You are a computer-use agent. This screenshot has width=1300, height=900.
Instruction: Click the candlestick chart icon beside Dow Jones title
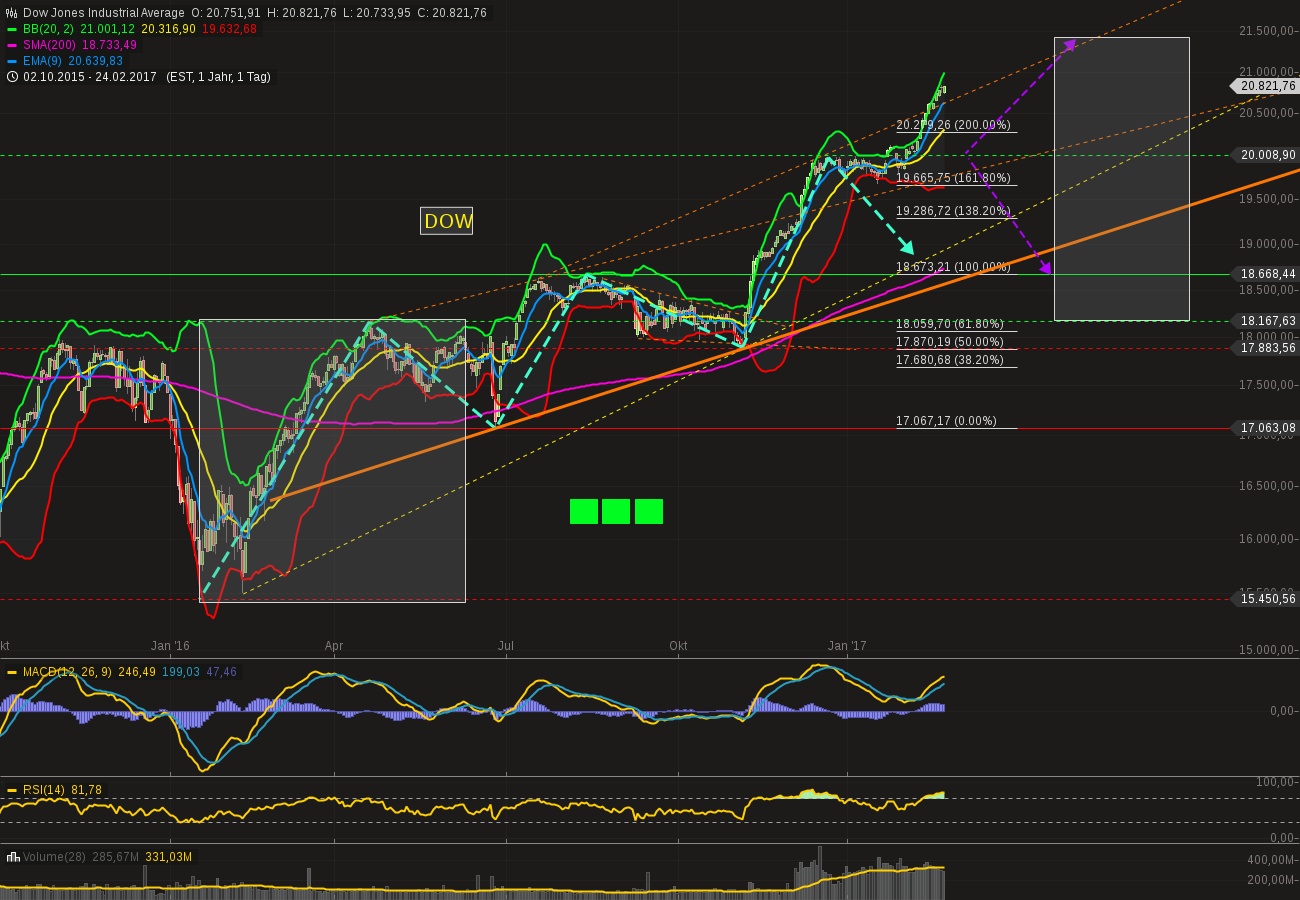[12, 13]
